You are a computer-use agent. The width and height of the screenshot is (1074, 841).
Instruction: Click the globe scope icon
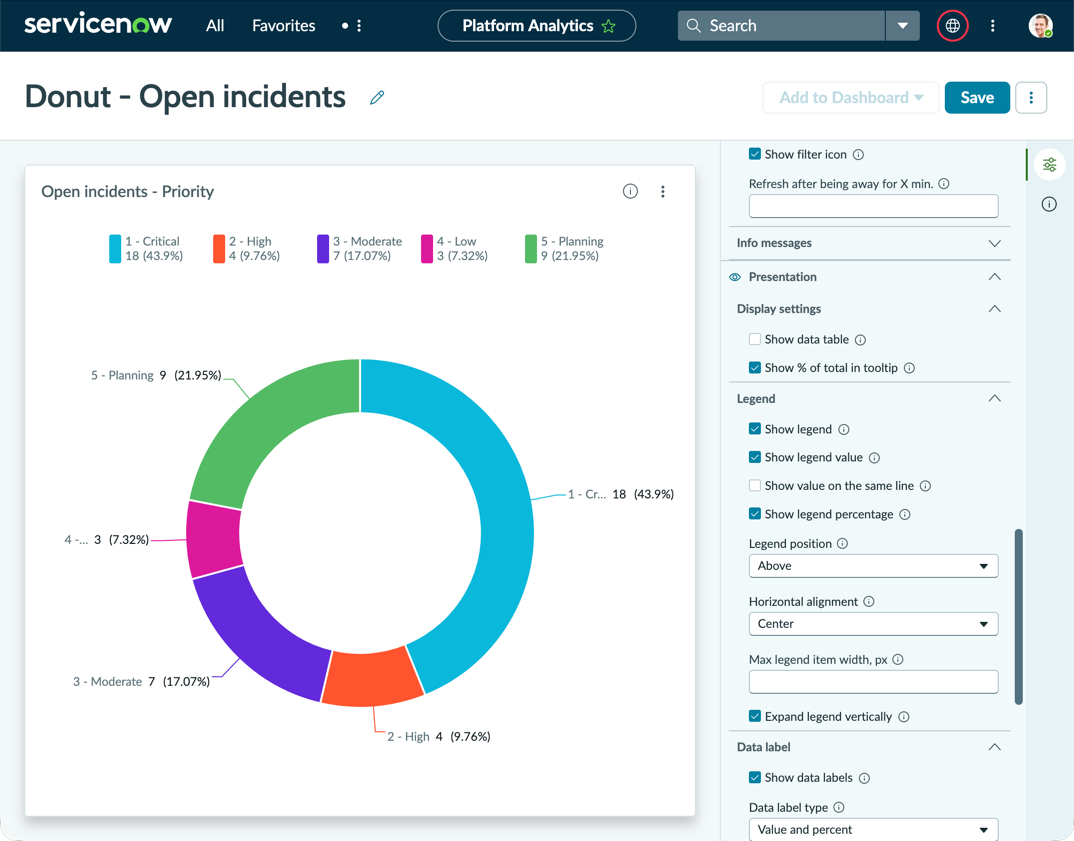click(952, 26)
